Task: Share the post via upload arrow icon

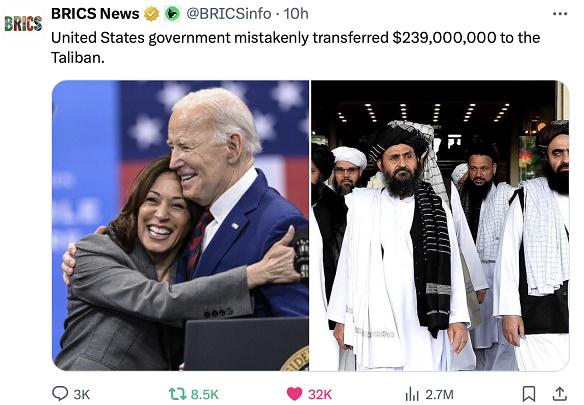Action: point(559,393)
